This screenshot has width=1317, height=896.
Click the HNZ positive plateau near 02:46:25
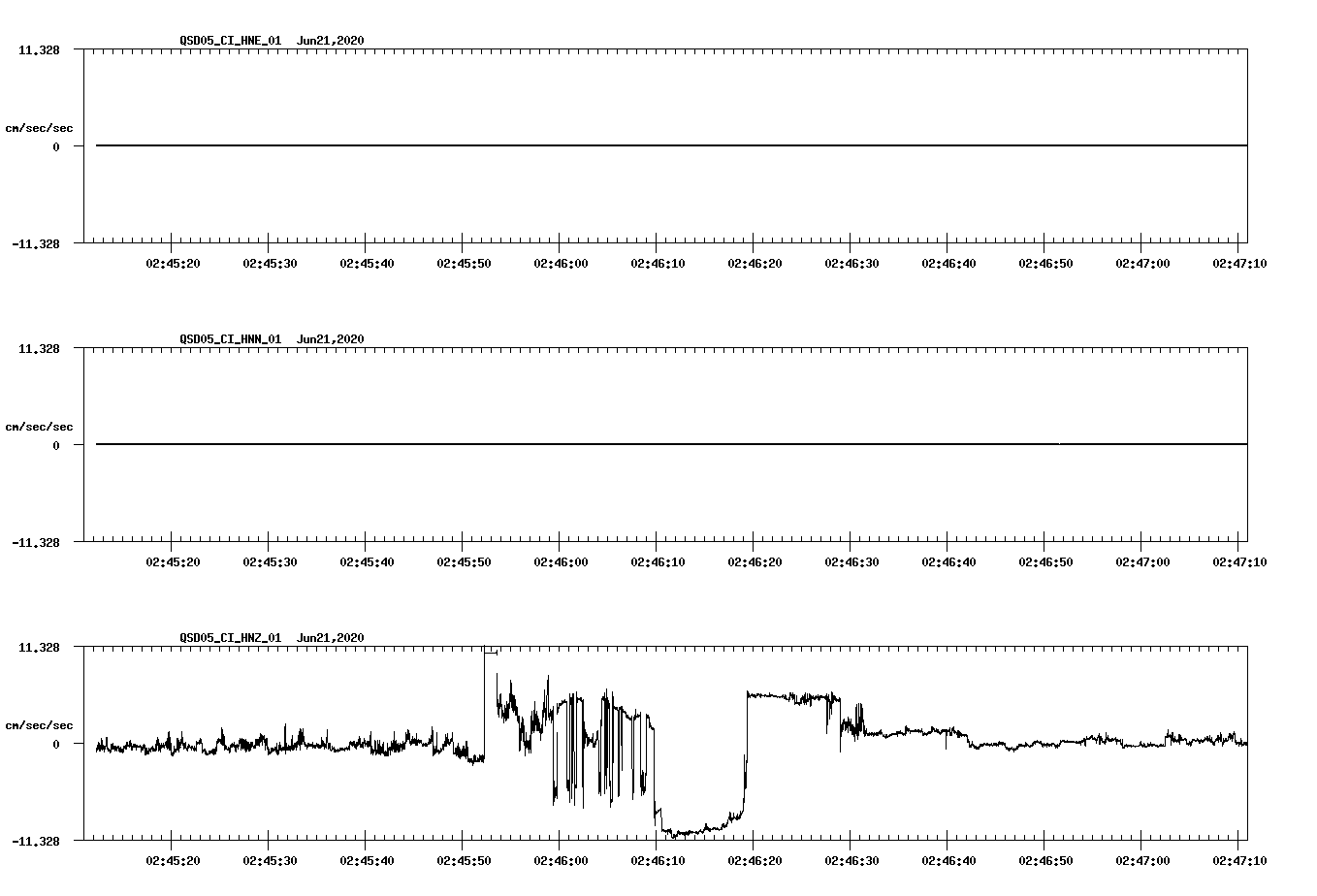click(x=793, y=696)
